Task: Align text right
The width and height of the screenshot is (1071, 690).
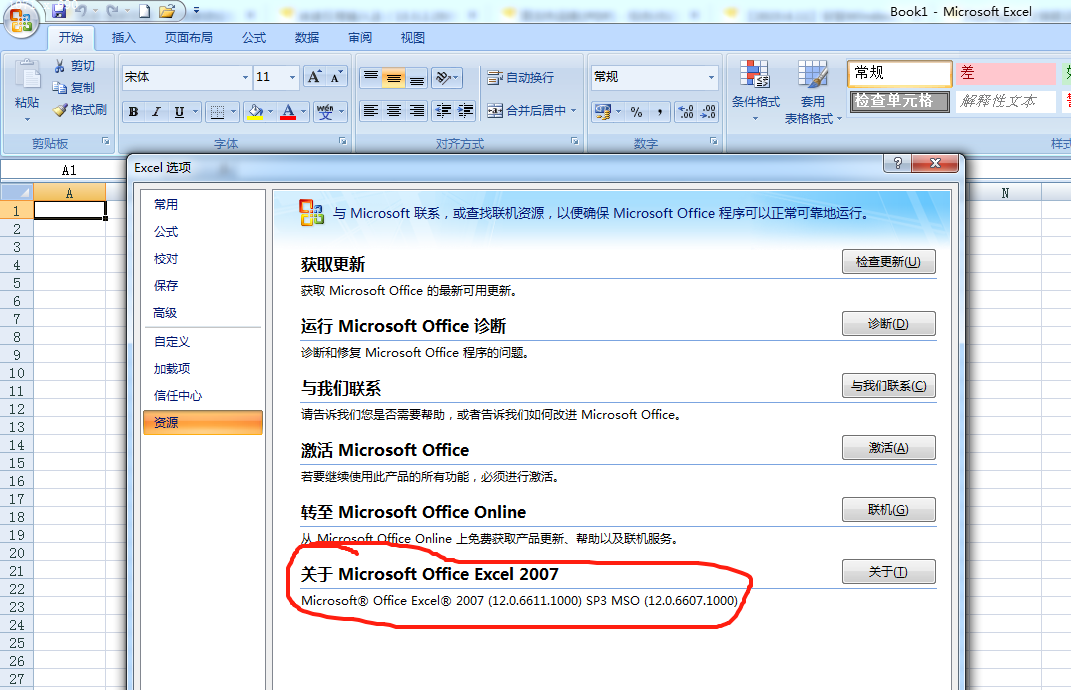Action: [x=416, y=111]
